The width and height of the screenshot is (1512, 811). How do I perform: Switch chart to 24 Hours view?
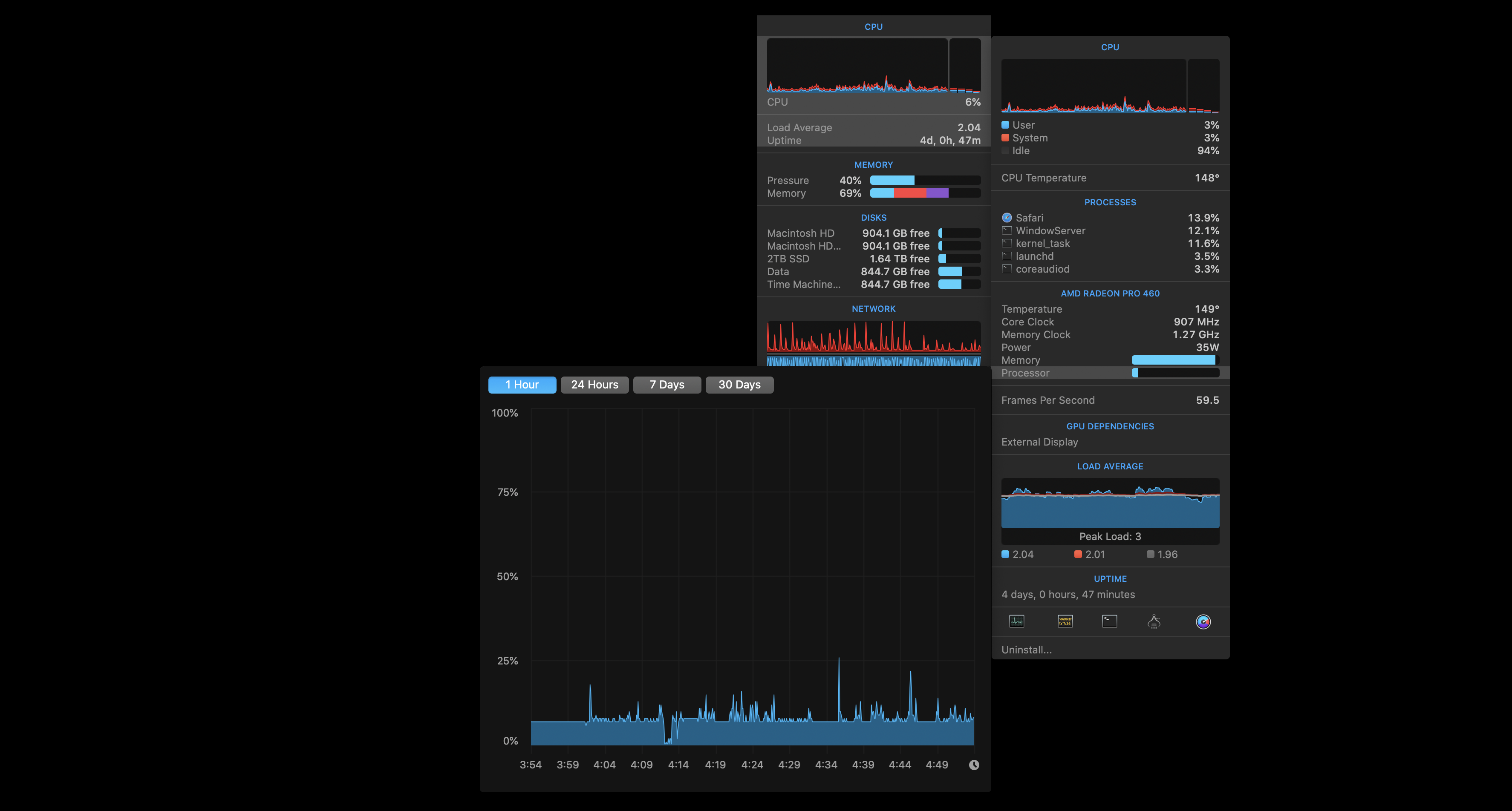[x=594, y=385]
